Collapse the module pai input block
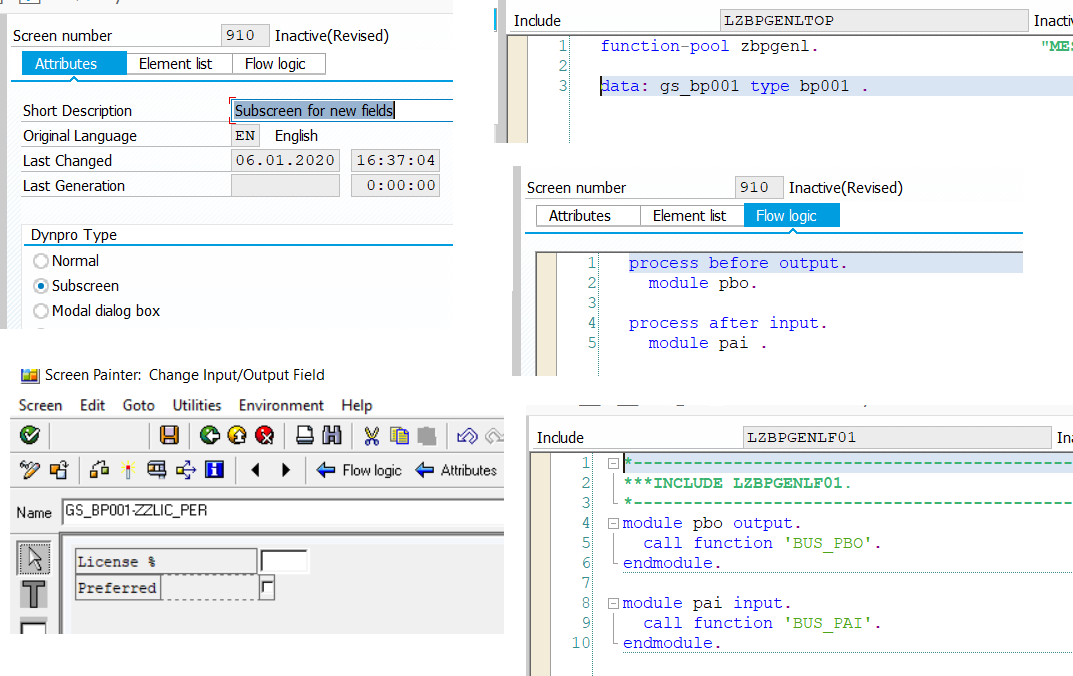The width and height of the screenshot is (1073, 676). tap(613, 603)
